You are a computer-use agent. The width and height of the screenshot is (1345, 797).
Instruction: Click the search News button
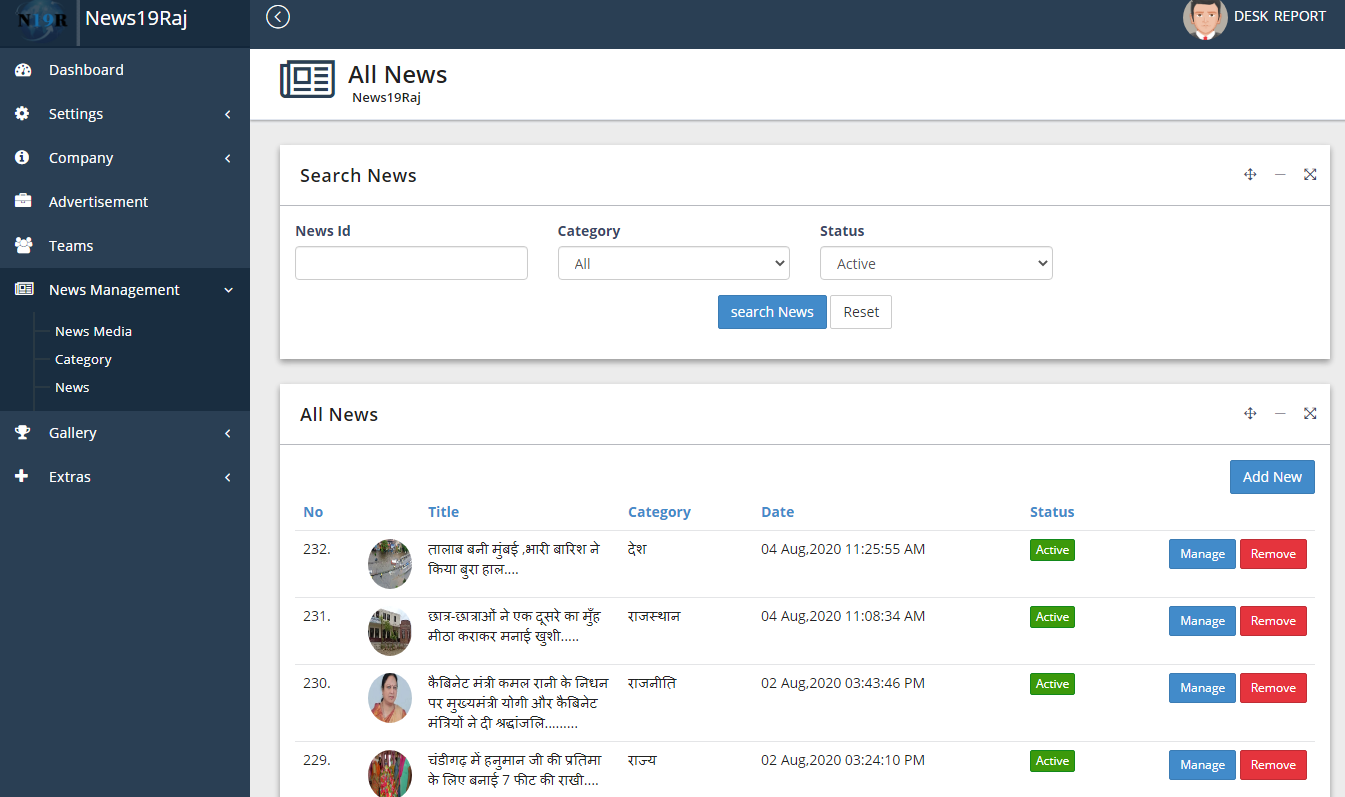(772, 312)
